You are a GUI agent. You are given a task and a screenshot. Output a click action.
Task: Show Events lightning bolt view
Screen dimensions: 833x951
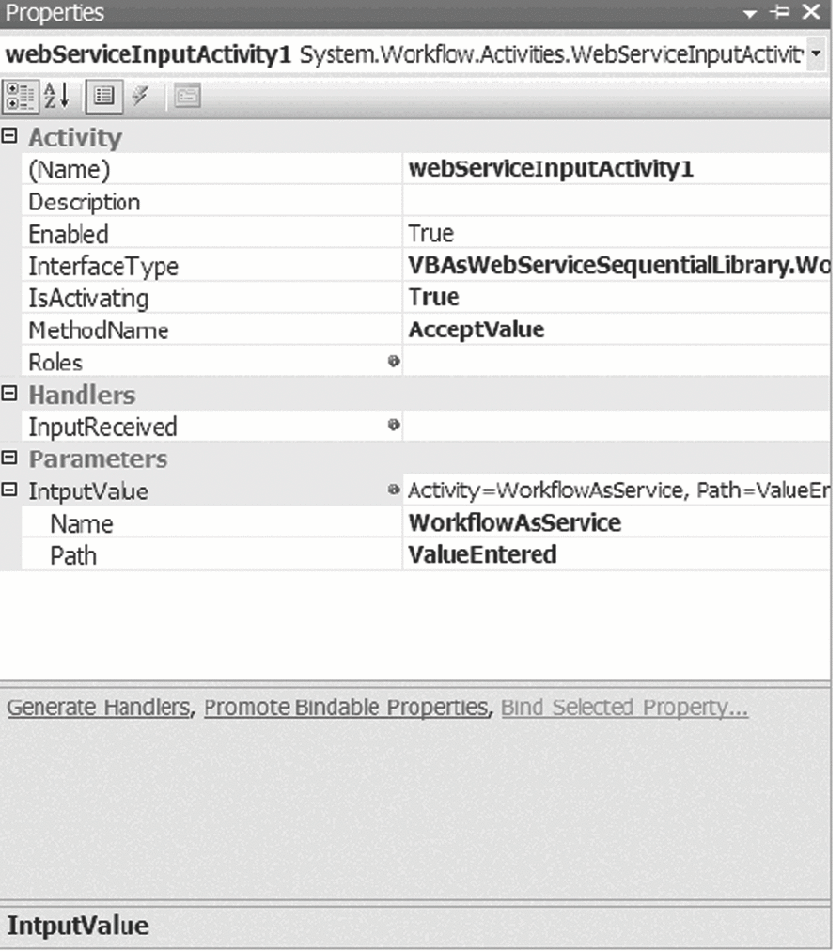pos(140,96)
